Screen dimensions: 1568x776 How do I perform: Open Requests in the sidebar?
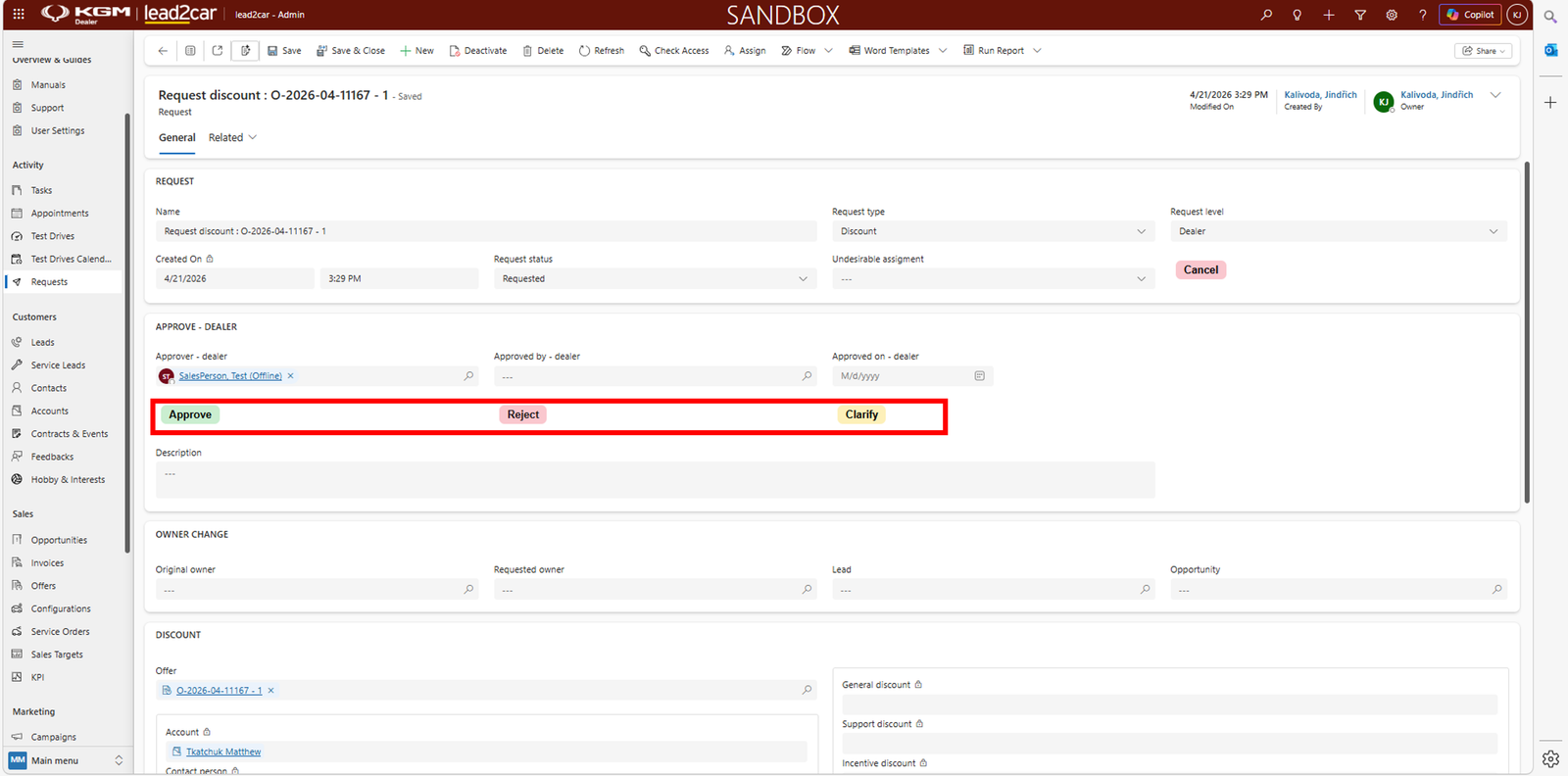64,282
